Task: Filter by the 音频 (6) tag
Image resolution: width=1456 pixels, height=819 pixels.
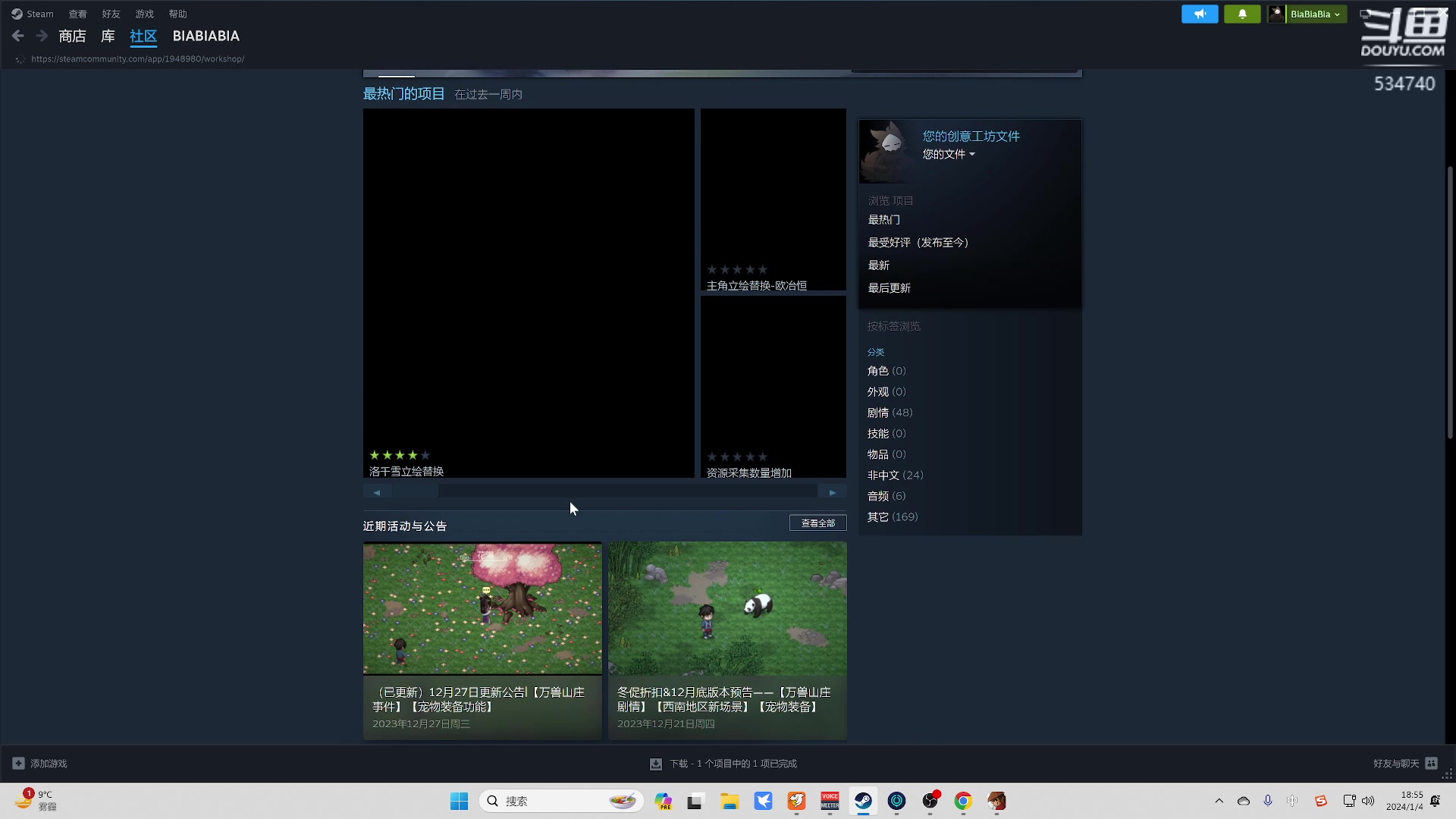Action: [886, 496]
